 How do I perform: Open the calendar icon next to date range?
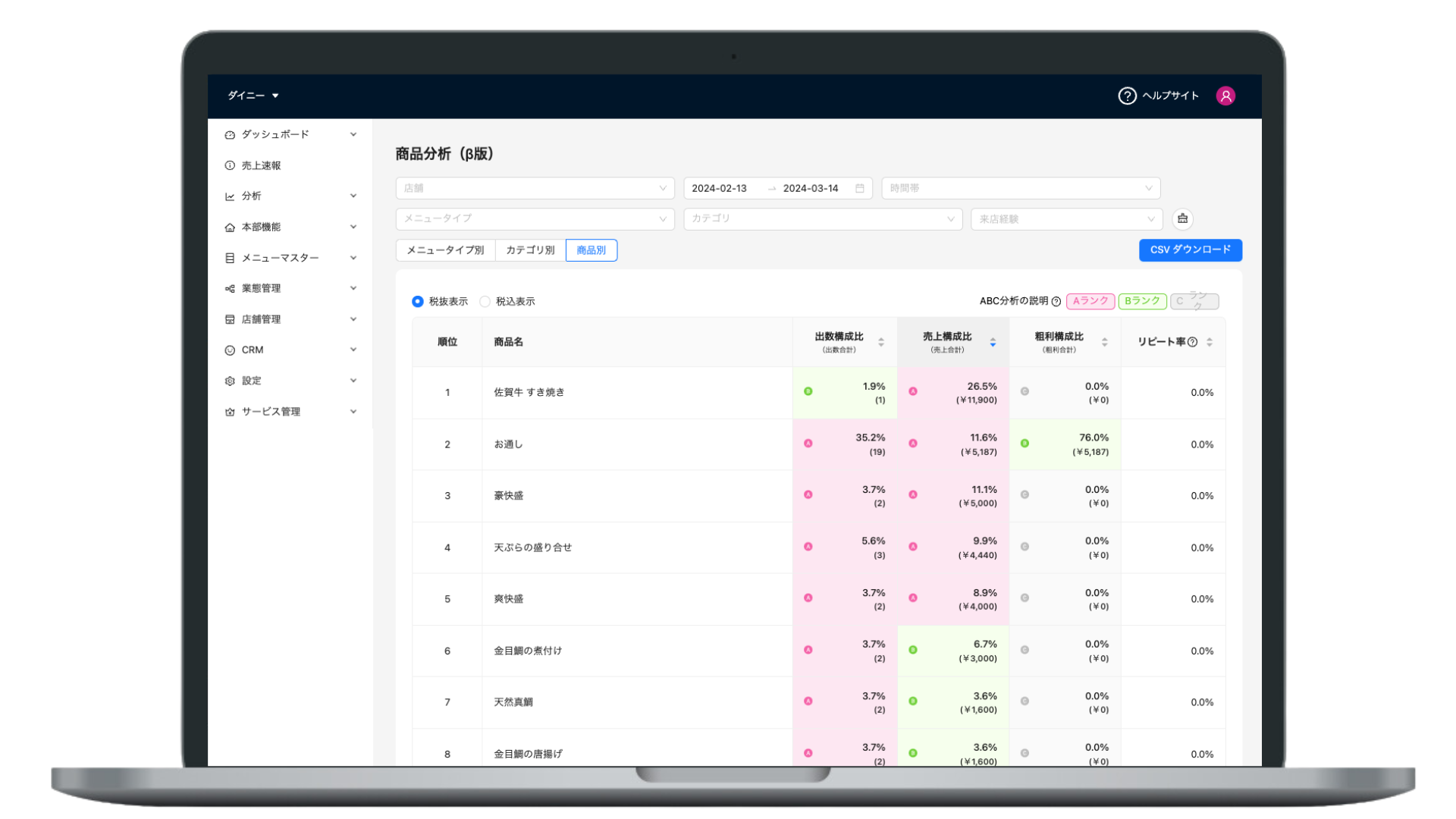859,188
